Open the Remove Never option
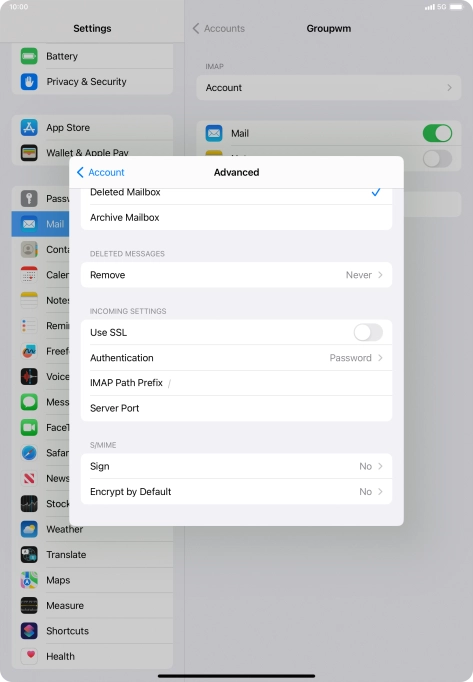 click(x=236, y=275)
